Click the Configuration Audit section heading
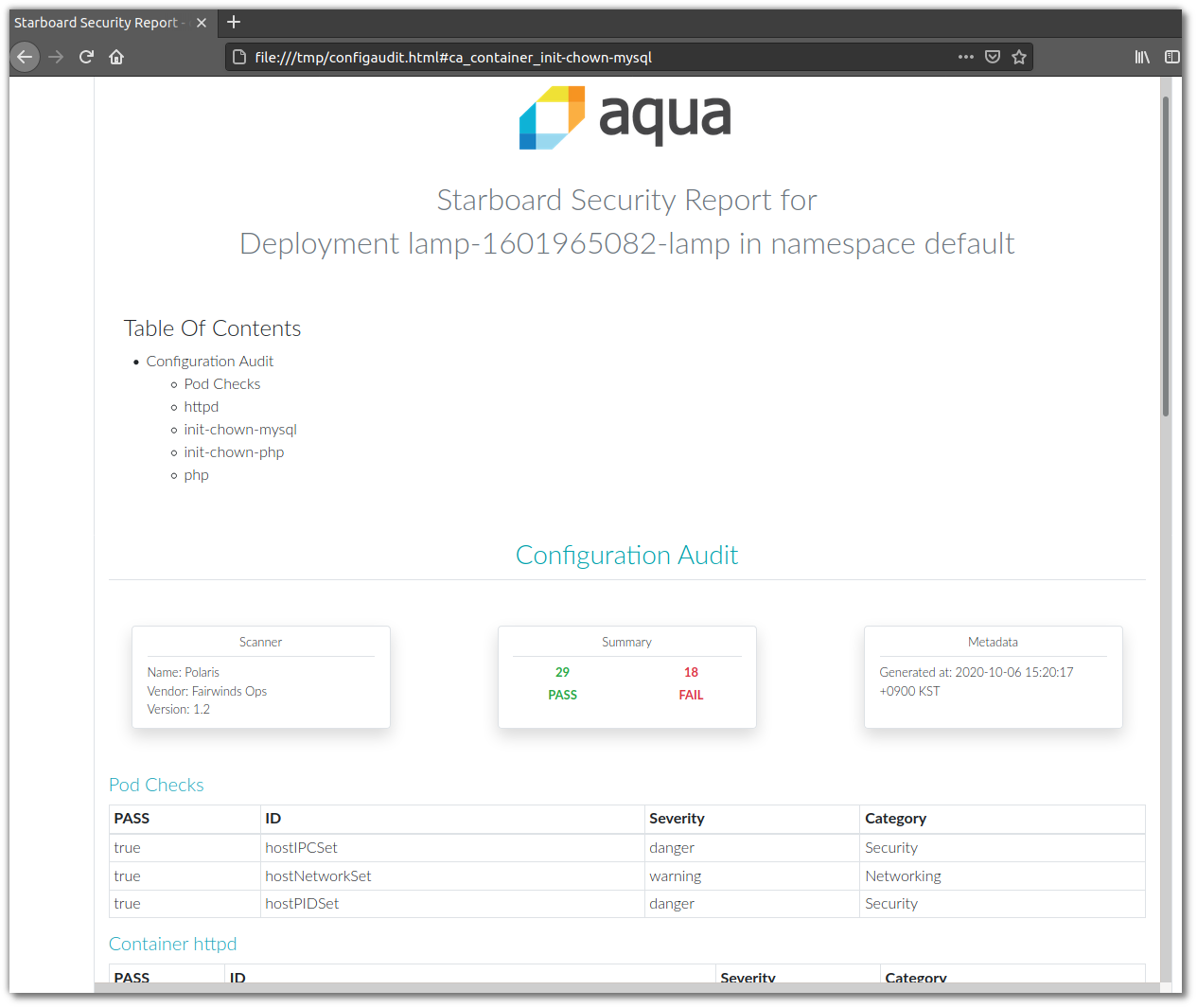 pos(626,555)
